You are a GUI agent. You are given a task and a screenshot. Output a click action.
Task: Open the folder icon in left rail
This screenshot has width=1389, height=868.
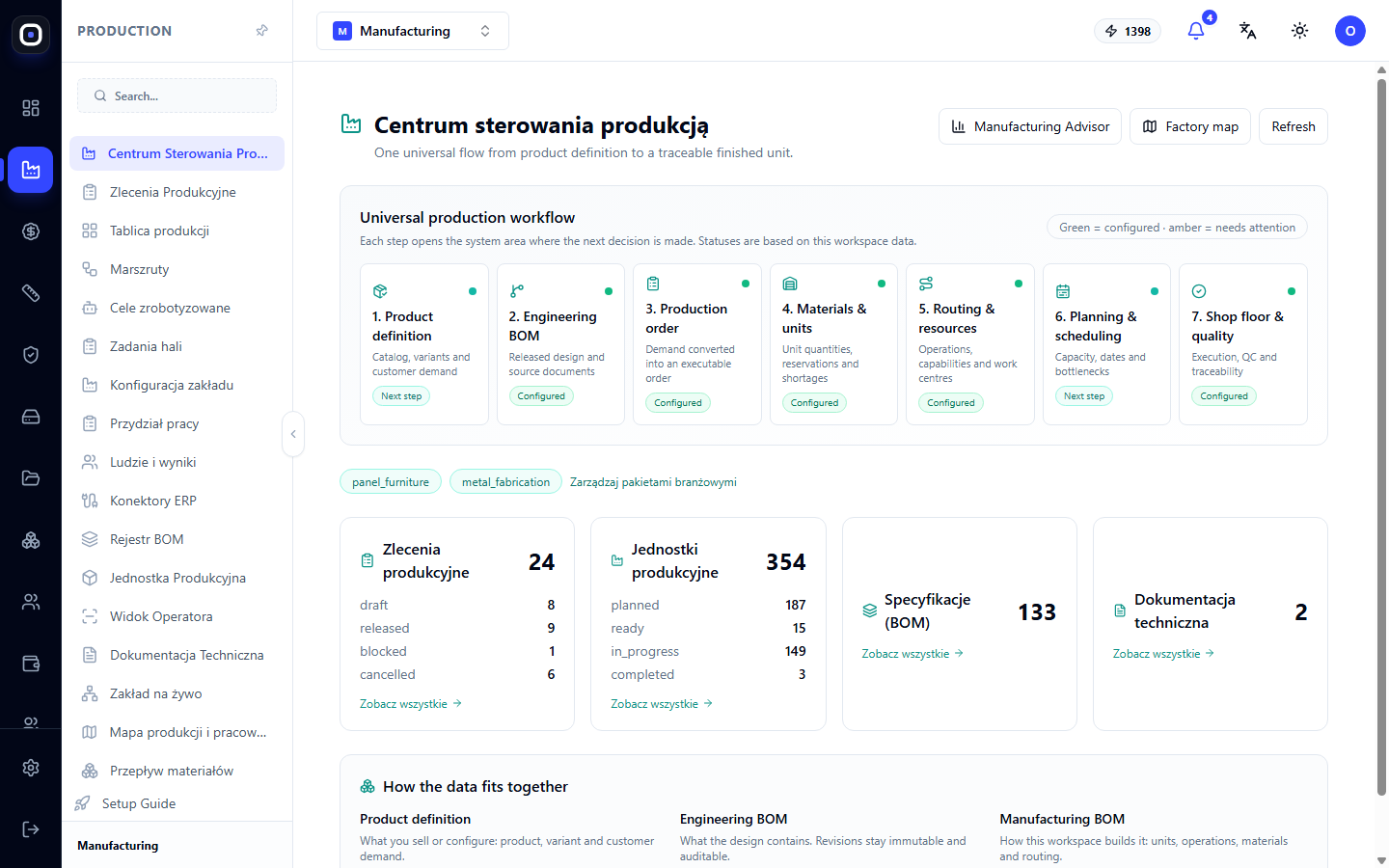(x=31, y=478)
